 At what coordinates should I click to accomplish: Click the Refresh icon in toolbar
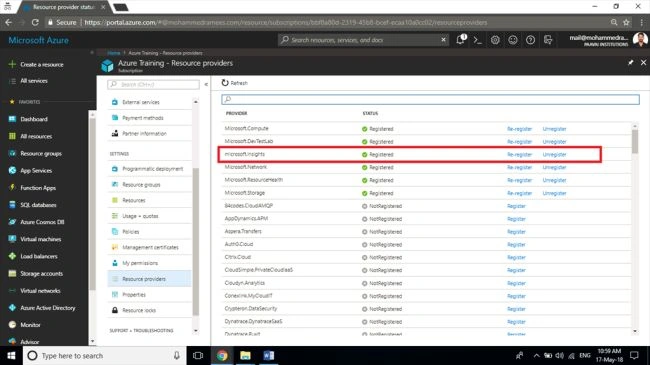[x=225, y=83]
